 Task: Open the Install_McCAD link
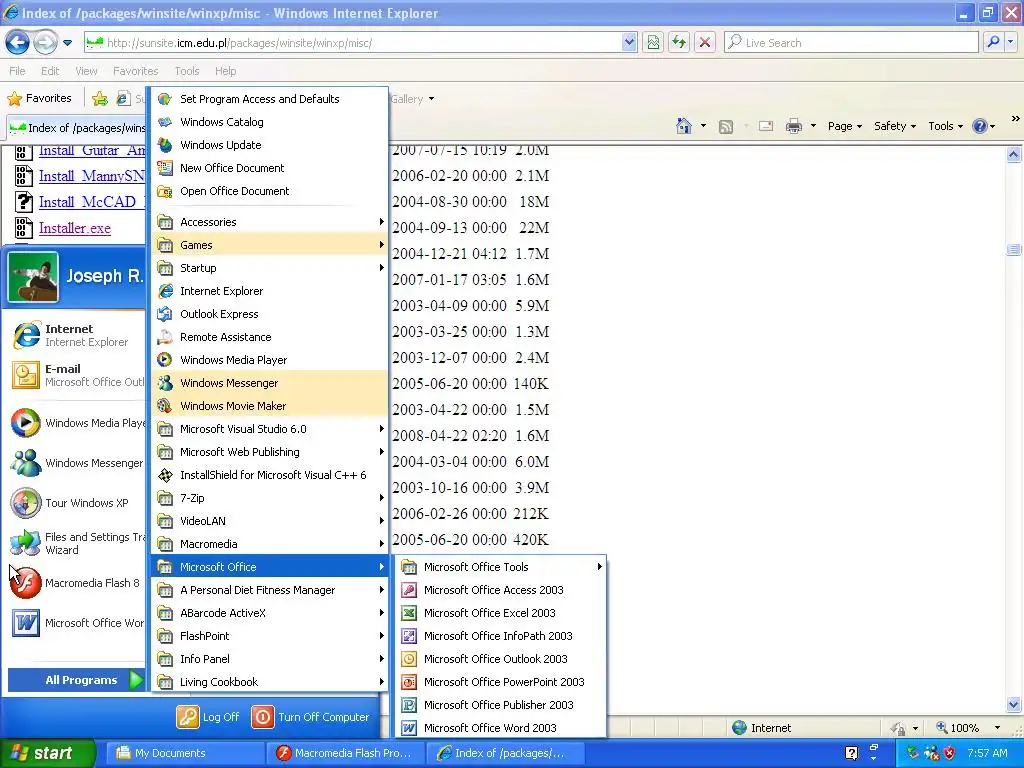point(91,202)
